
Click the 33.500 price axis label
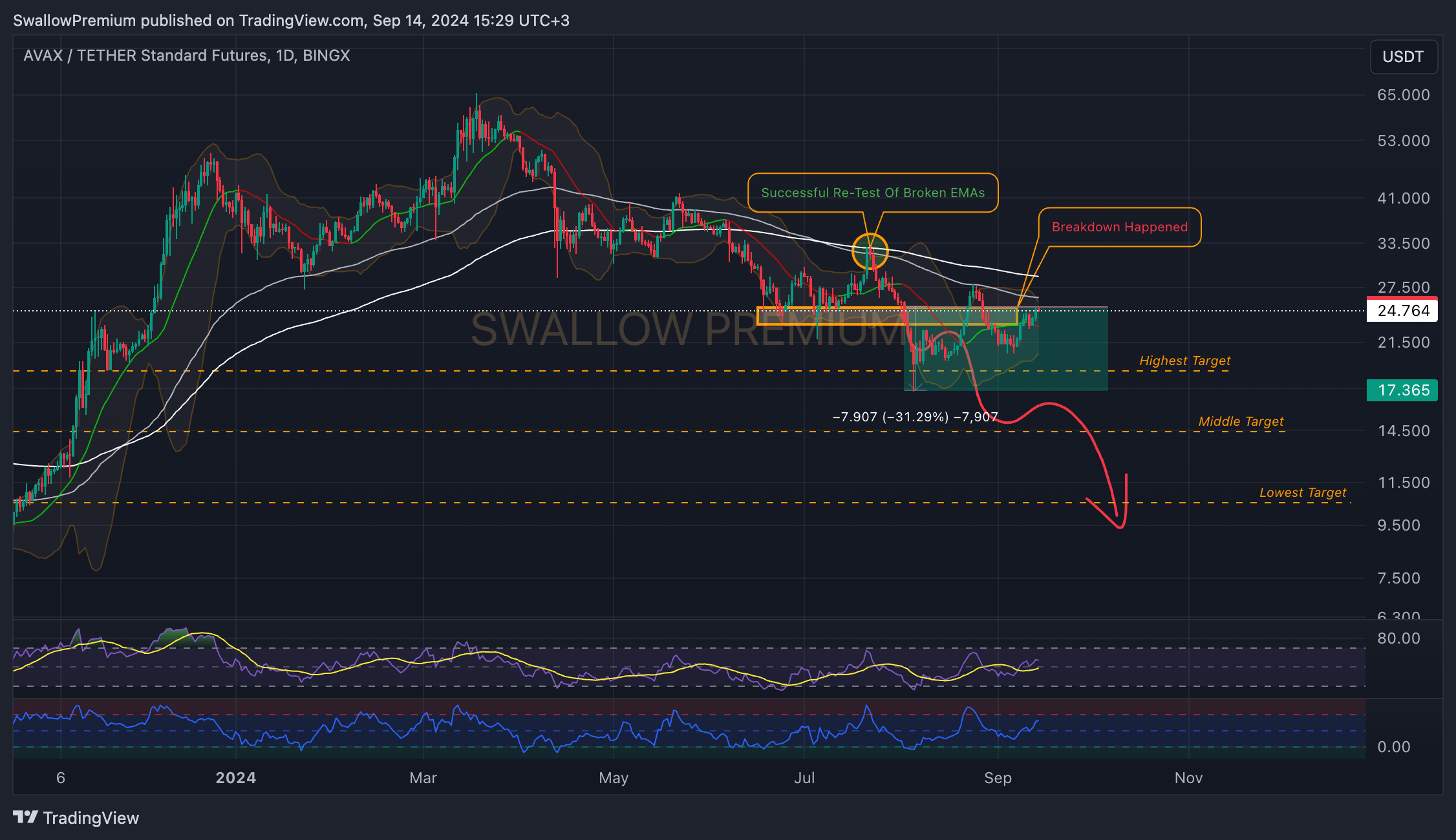tap(1404, 244)
